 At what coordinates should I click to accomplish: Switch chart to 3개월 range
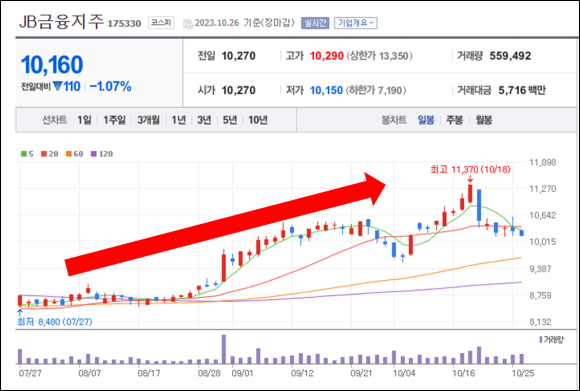[x=148, y=120]
